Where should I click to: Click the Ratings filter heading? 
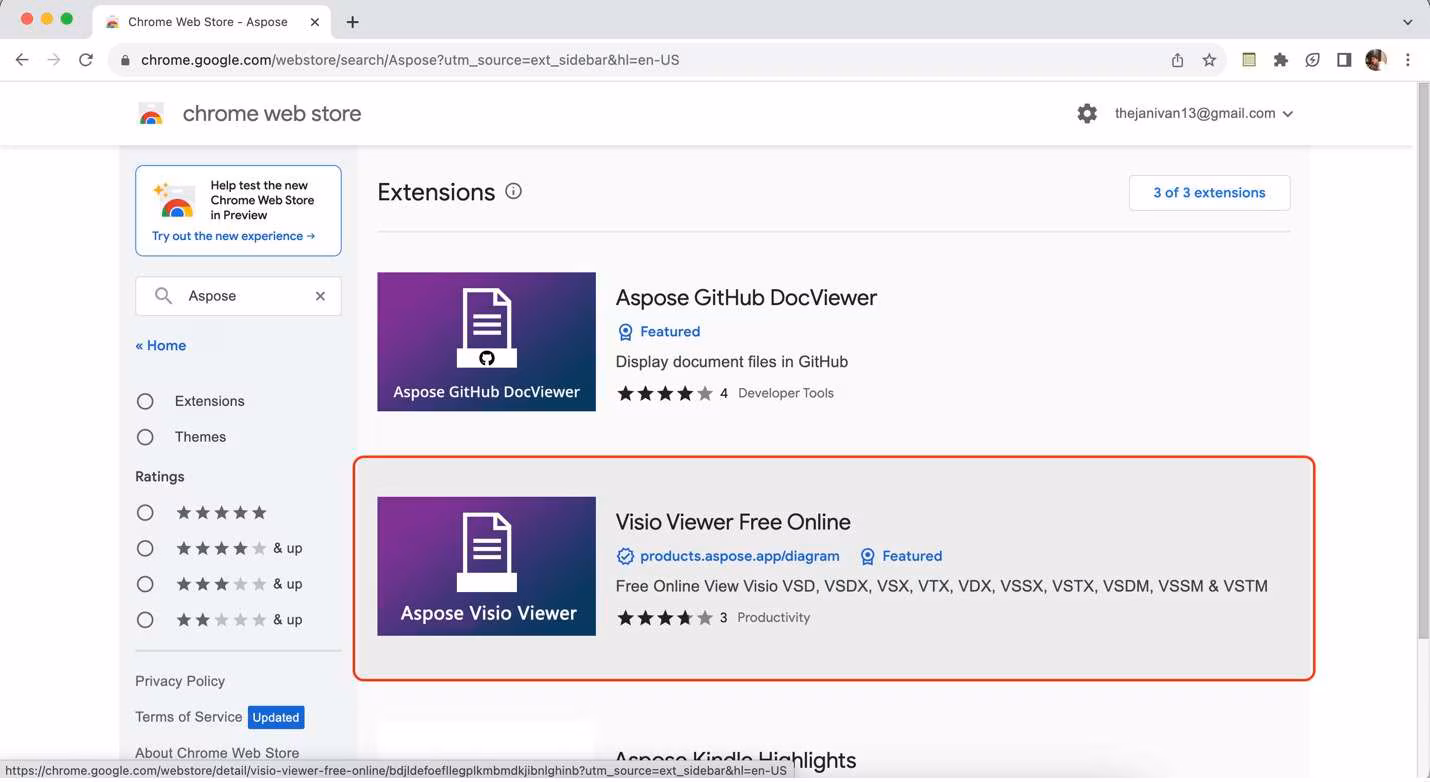160,477
